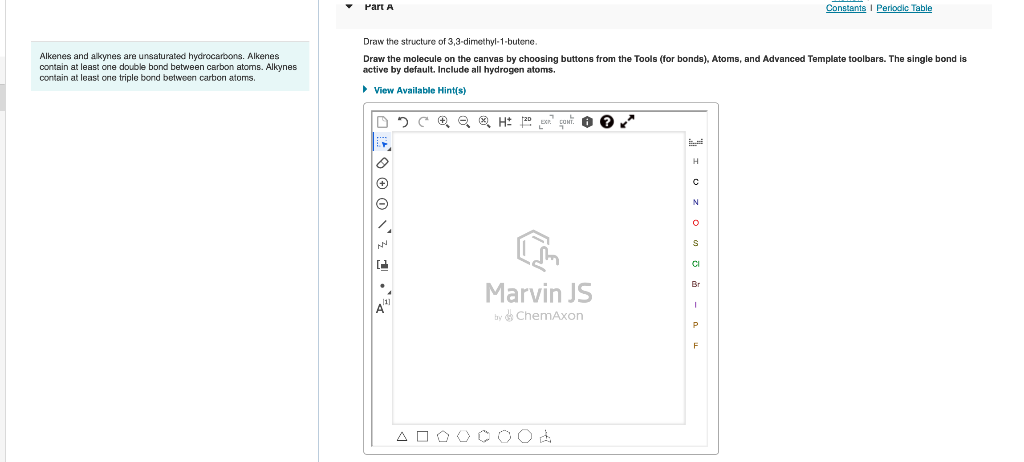Open Marvin JS help

click(607, 122)
